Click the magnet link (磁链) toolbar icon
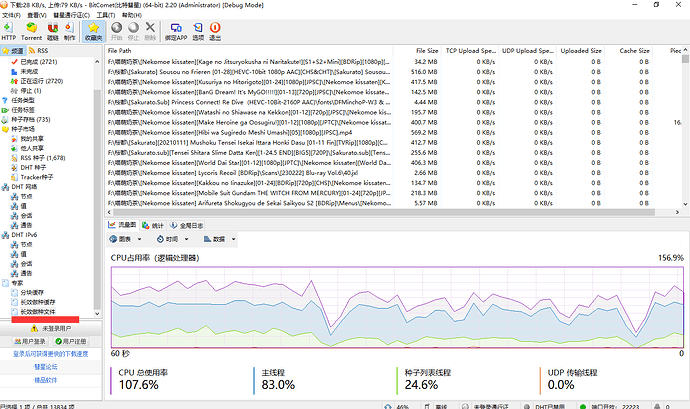This screenshot has height=409, width=690. tap(53, 31)
